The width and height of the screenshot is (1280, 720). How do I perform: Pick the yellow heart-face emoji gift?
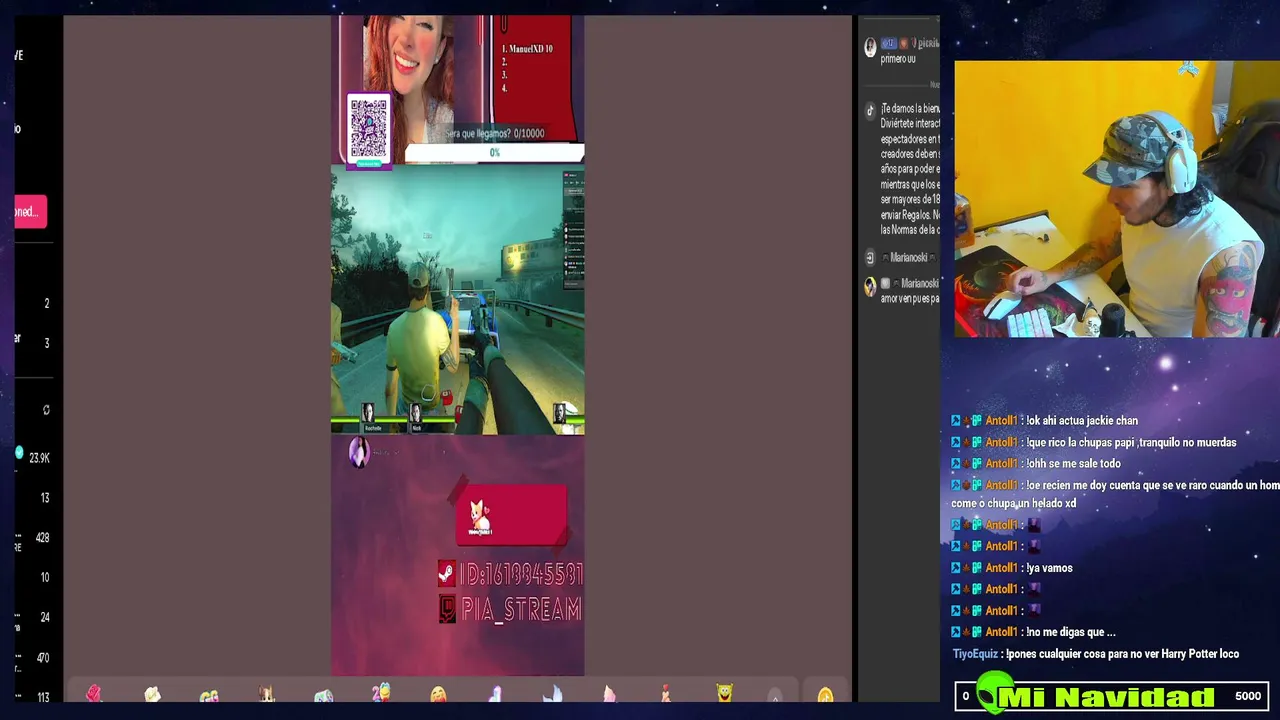[x=439, y=694]
